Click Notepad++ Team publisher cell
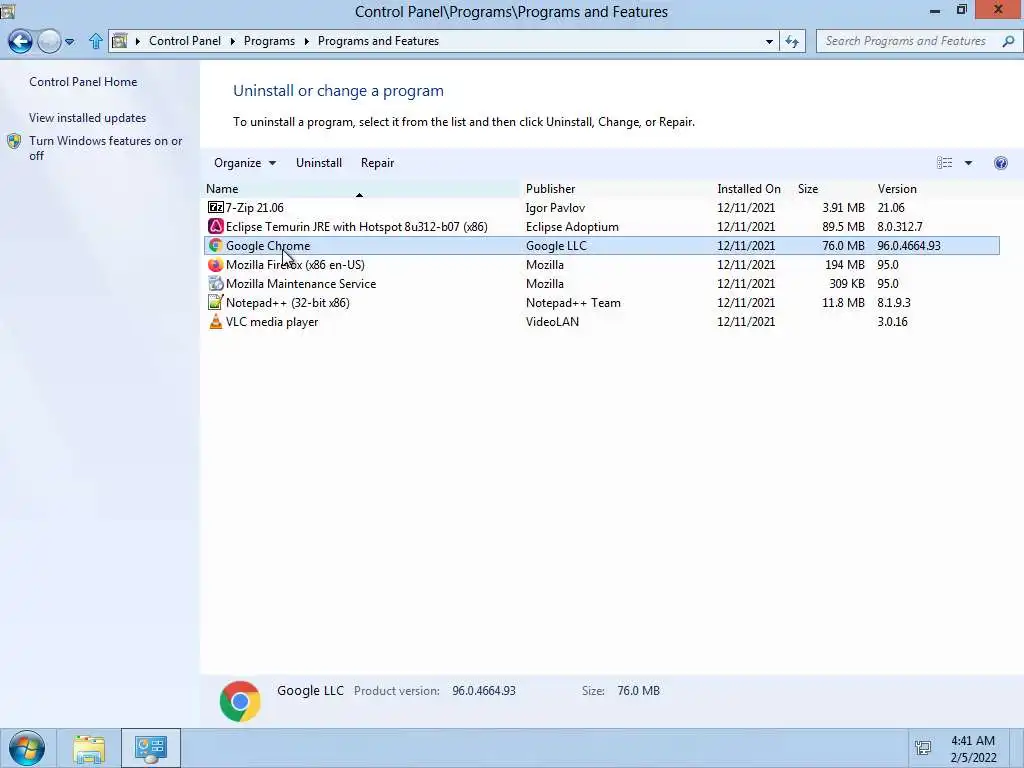This screenshot has width=1024, height=768. 573,302
